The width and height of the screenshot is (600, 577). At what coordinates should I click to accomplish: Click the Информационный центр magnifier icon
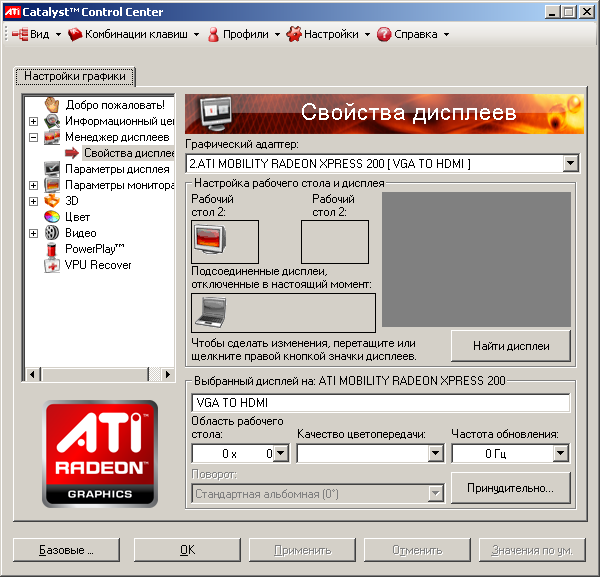(52, 121)
